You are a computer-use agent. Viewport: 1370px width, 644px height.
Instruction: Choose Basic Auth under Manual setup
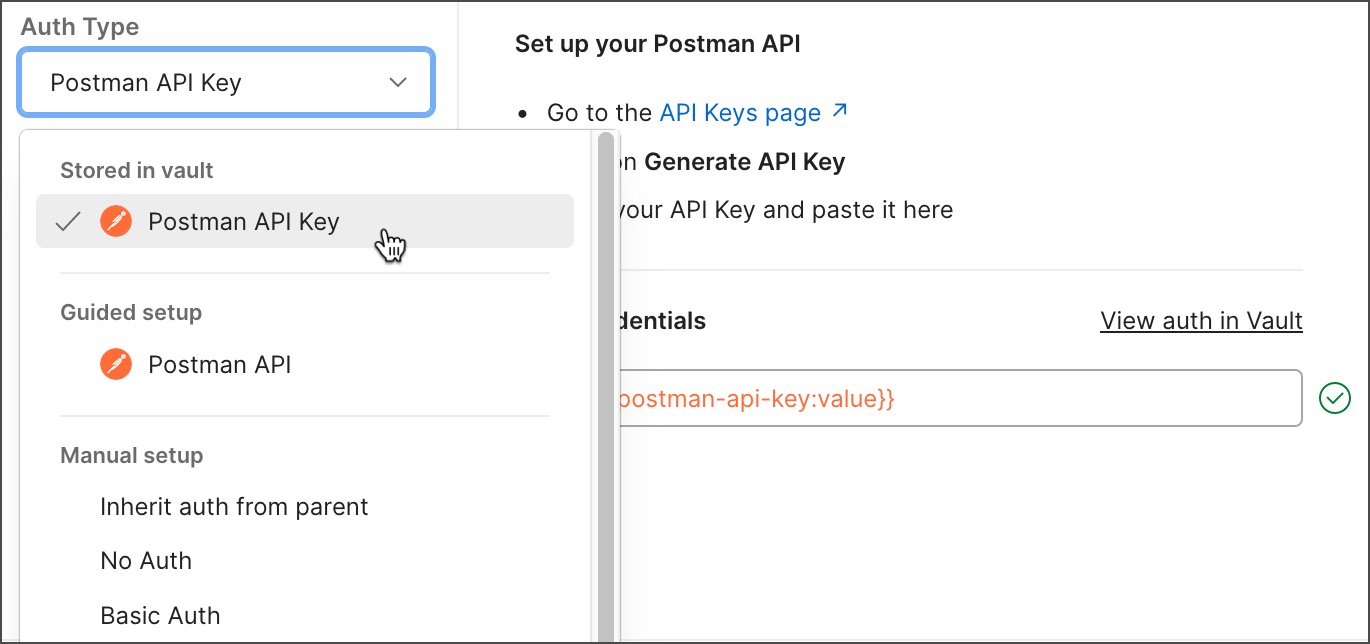coord(160,616)
